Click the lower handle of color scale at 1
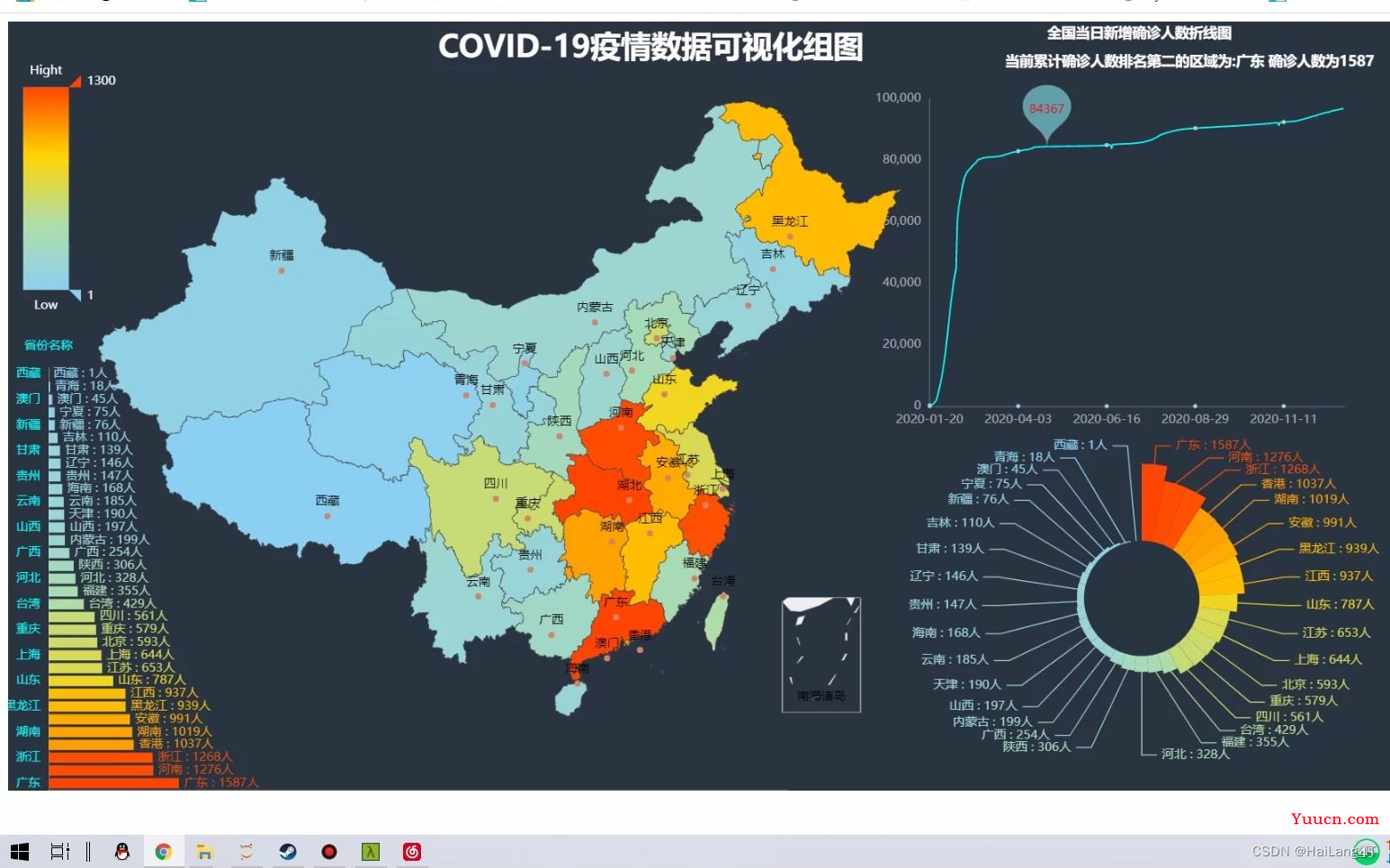1390x868 pixels. [x=76, y=294]
